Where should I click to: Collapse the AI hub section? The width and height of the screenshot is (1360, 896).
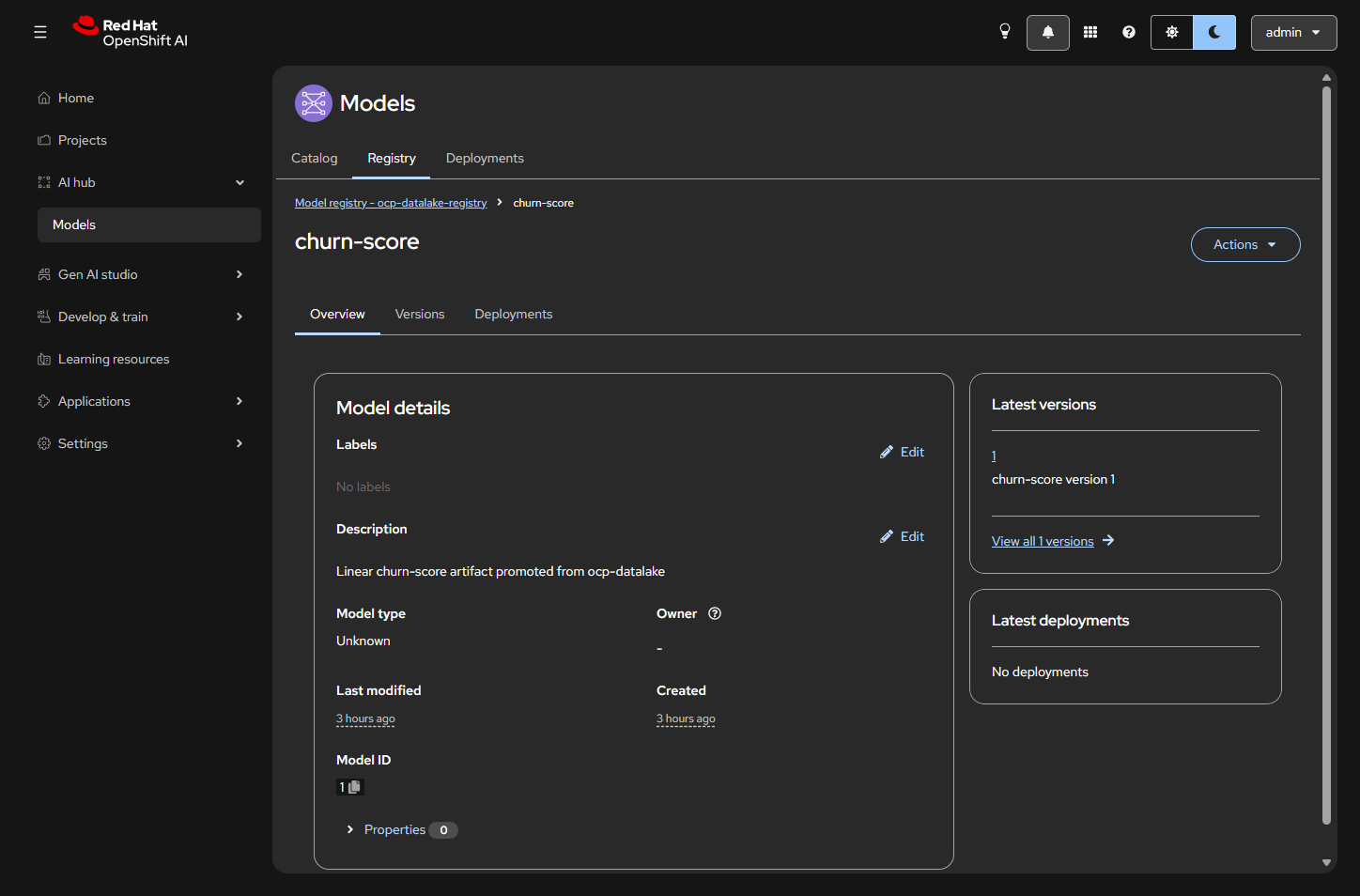tap(149, 182)
